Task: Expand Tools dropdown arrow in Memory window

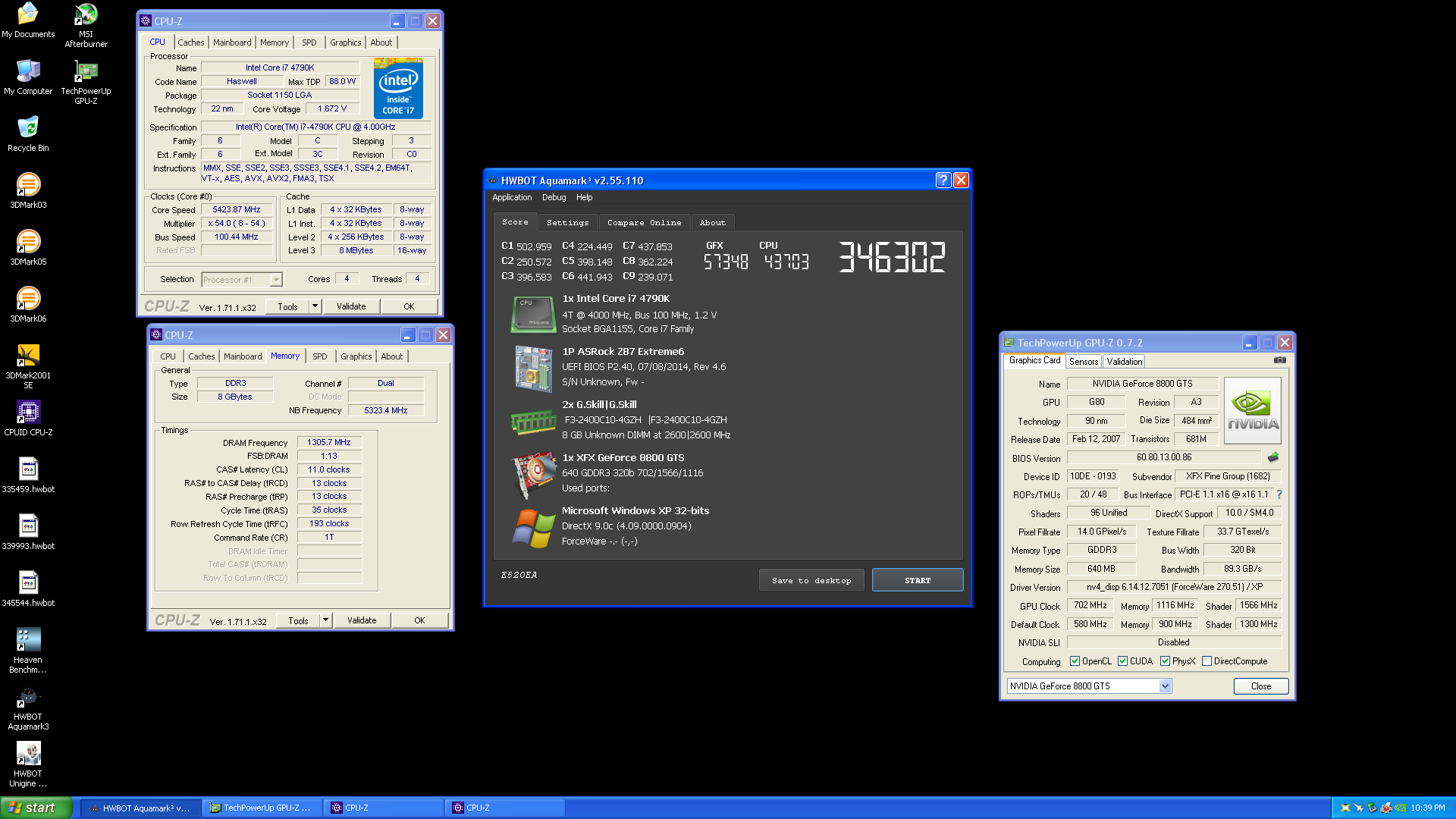Action: point(325,620)
